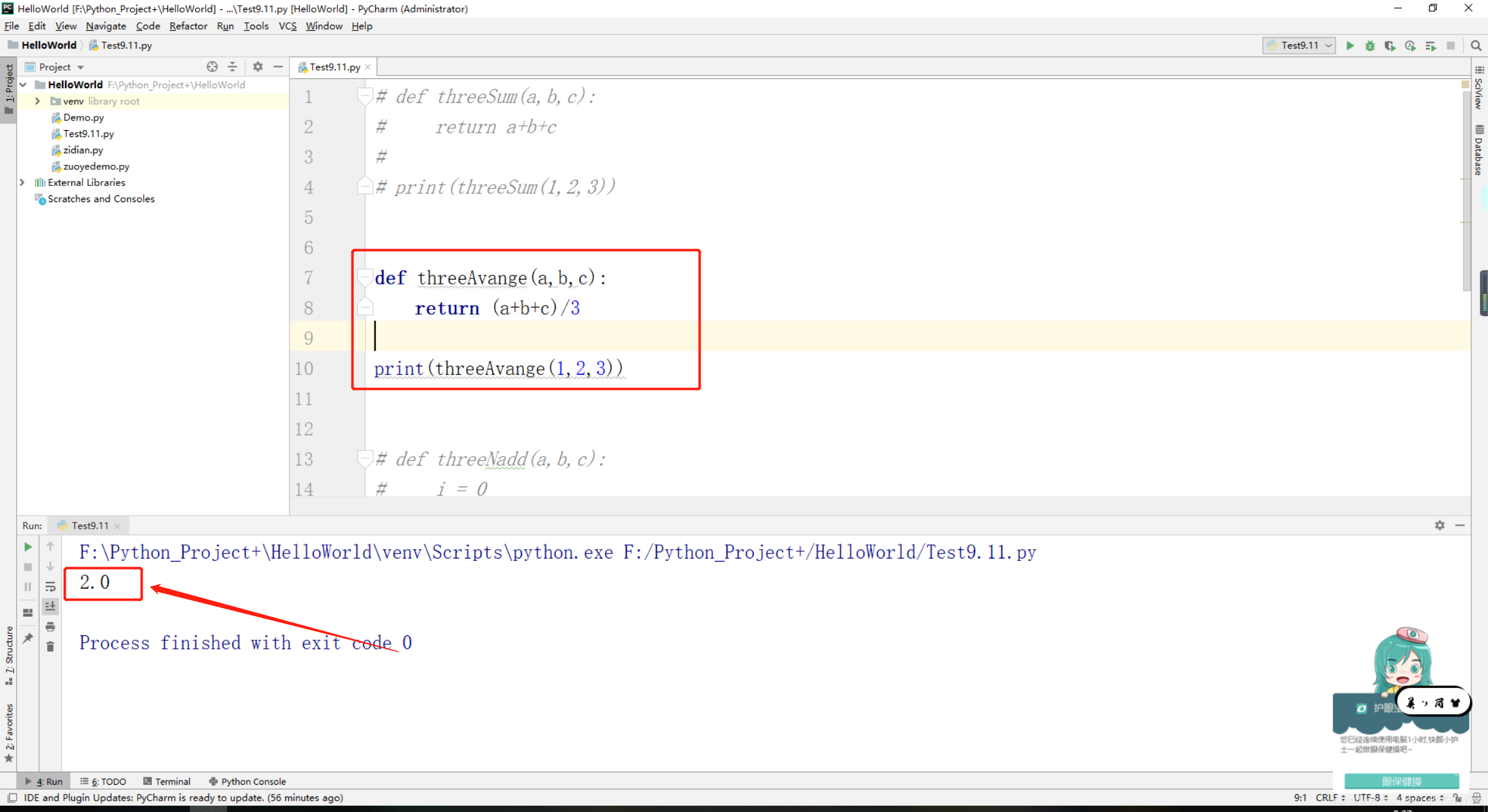
Task: Toggle scroll to end in Run console
Action: coord(50,606)
